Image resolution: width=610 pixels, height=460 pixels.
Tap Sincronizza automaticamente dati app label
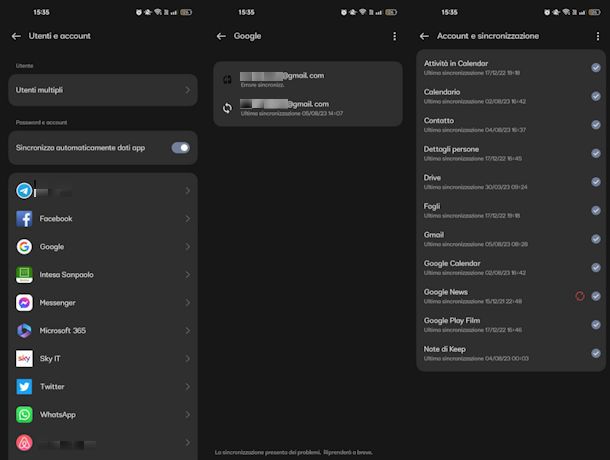(x=80, y=148)
